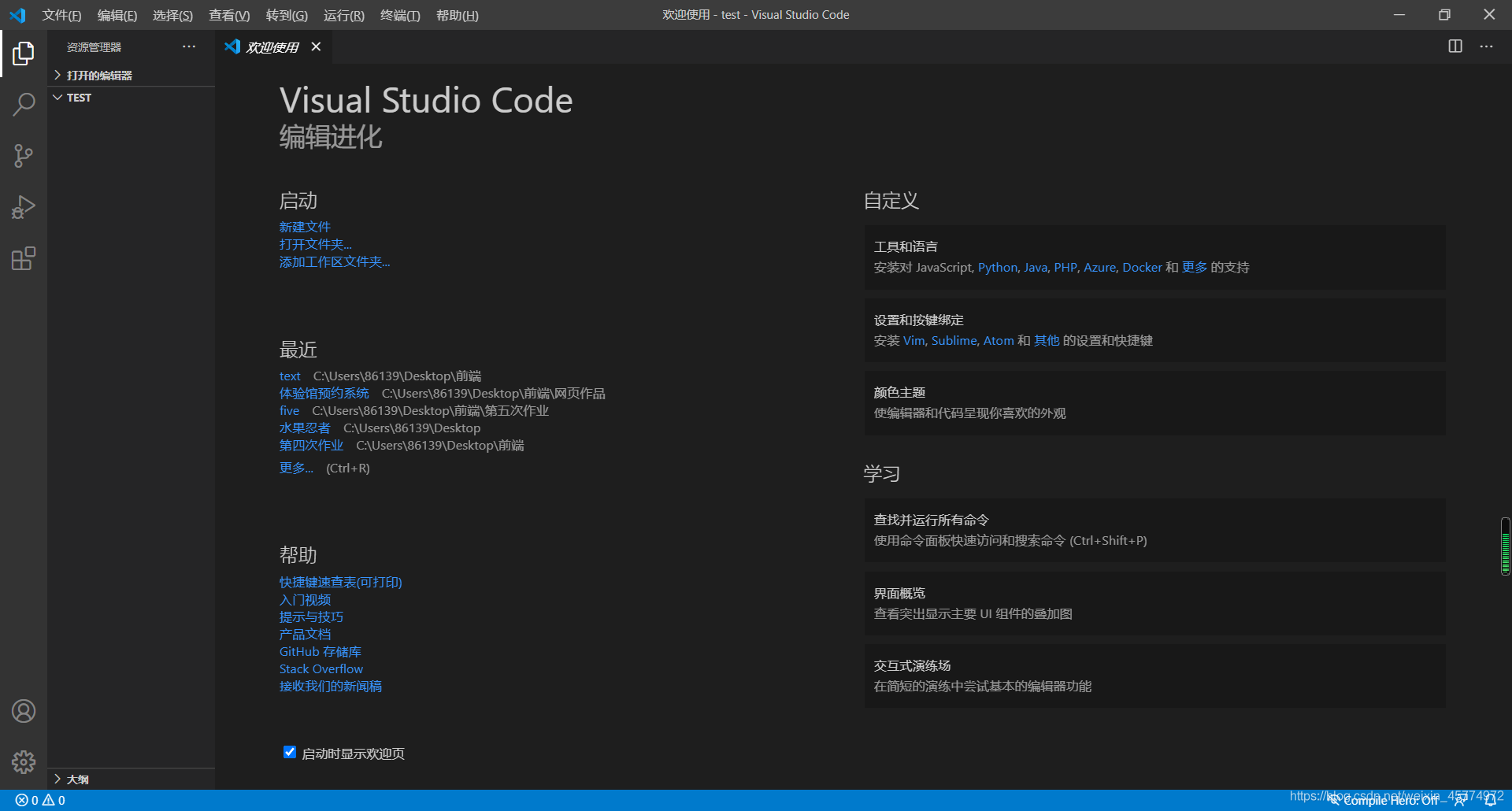This screenshot has height=811, width=1512.
Task: Click the green overlay meter at right edge
Action: pyautogui.click(x=1505, y=546)
